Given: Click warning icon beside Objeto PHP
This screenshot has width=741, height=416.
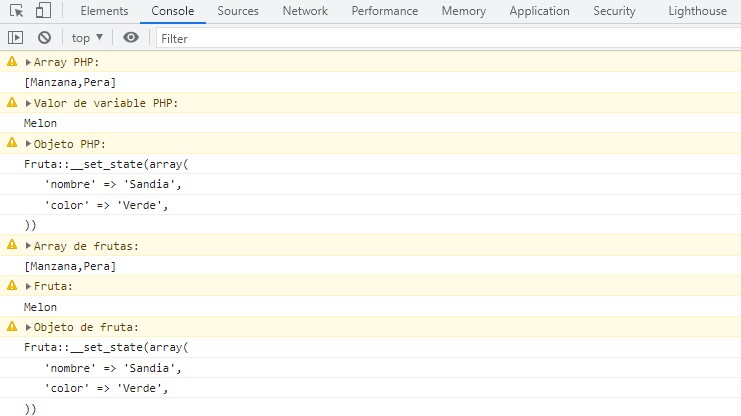Looking at the screenshot, I should pyautogui.click(x=12, y=144).
